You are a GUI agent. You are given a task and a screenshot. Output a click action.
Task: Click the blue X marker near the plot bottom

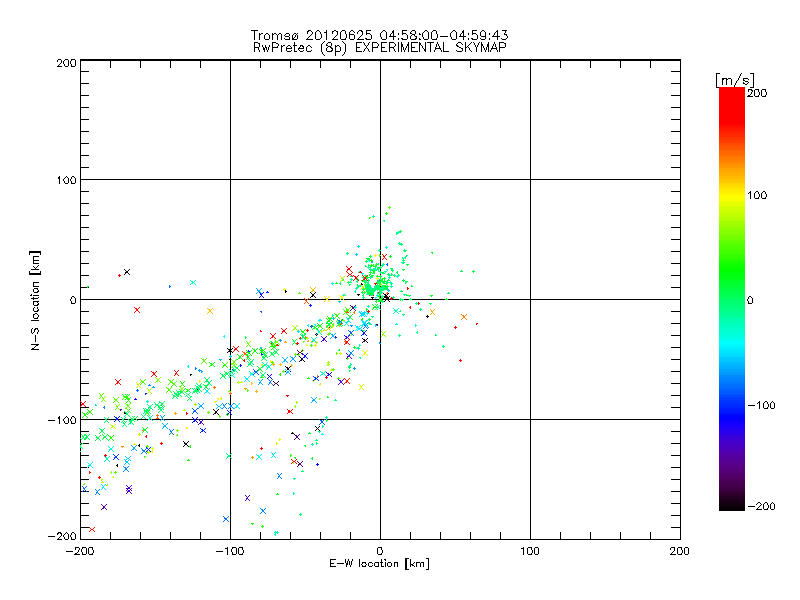pos(226,519)
